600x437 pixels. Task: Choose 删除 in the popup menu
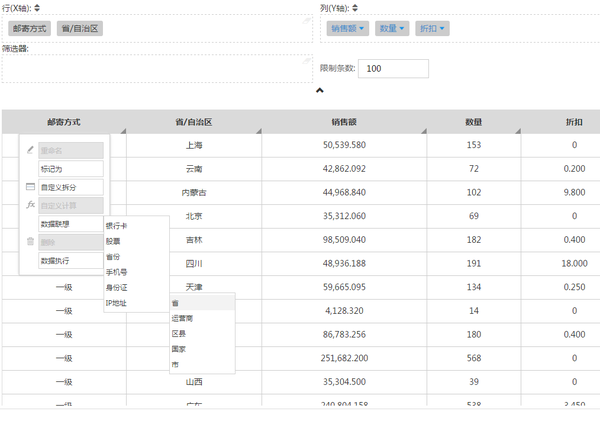[x=71, y=242]
